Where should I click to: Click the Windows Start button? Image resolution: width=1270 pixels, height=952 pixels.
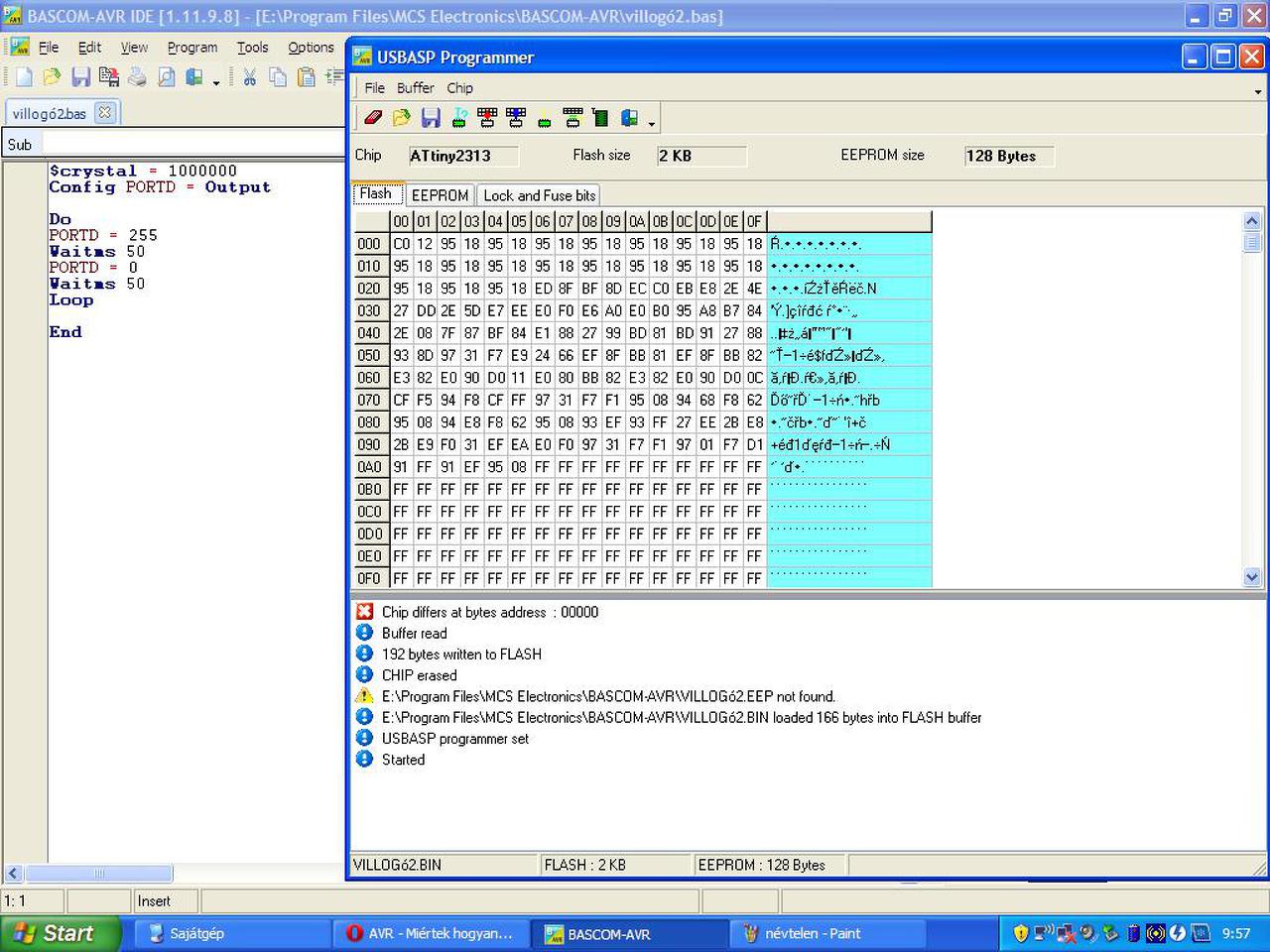coord(60,933)
